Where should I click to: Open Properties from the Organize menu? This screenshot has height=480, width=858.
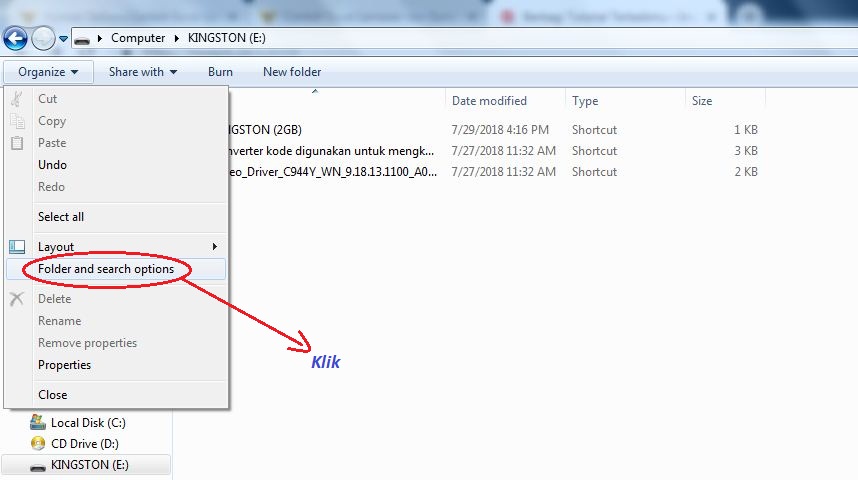pos(115,365)
